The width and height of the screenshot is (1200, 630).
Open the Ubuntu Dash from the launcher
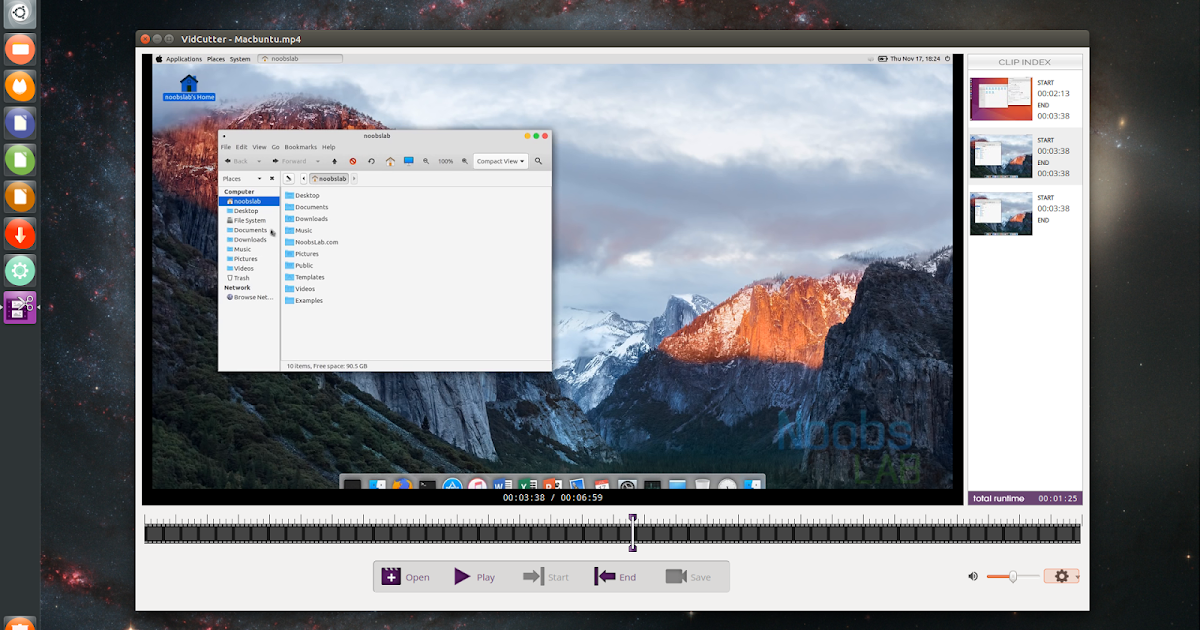[x=20, y=13]
